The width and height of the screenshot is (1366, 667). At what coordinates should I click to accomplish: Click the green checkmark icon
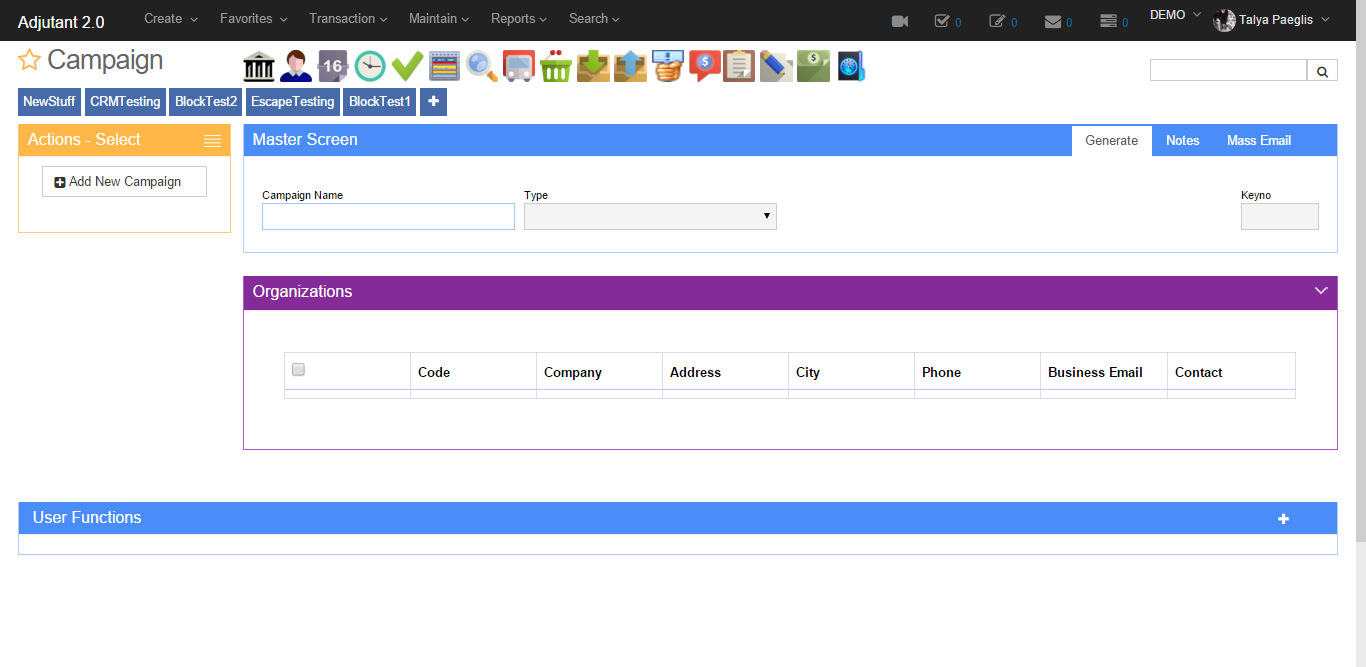(x=407, y=67)
